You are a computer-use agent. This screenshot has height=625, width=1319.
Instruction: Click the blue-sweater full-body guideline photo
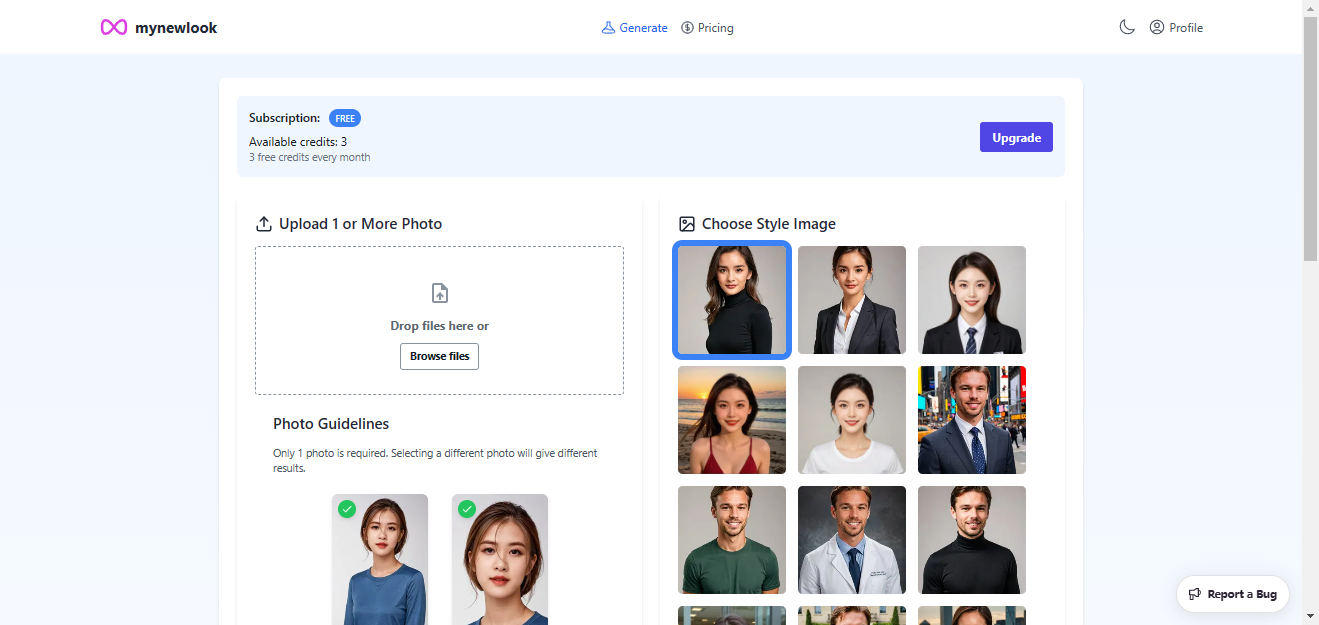click(380, 559)
